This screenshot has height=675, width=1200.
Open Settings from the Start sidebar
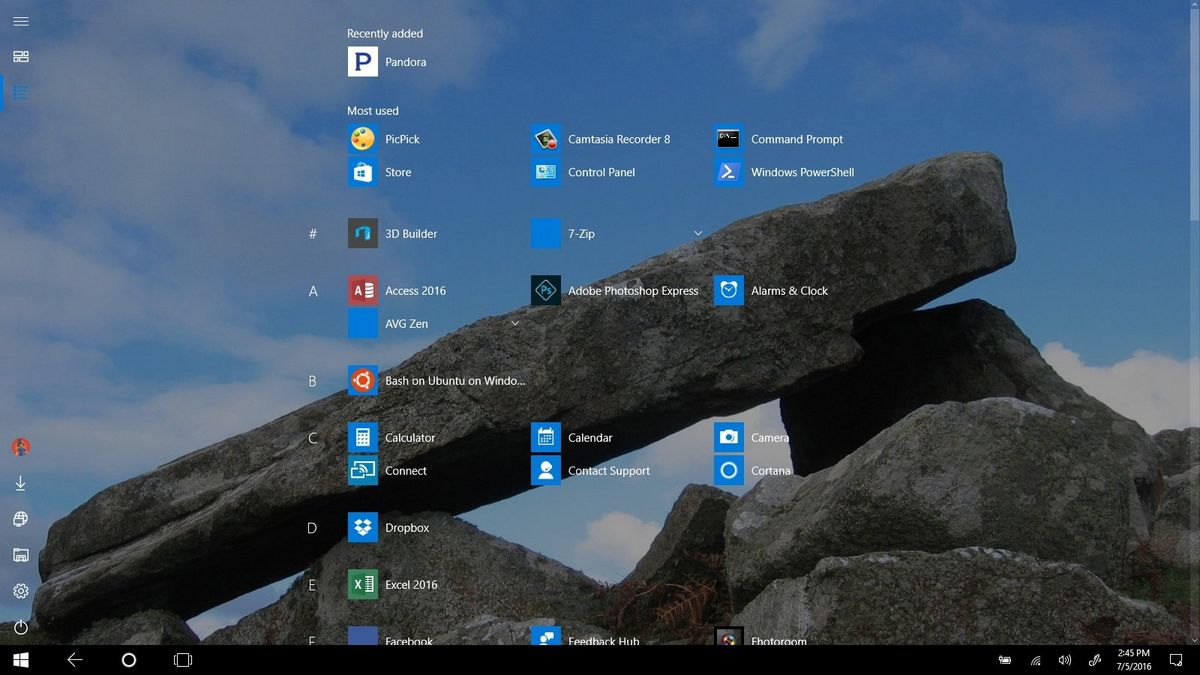point(20,591)
